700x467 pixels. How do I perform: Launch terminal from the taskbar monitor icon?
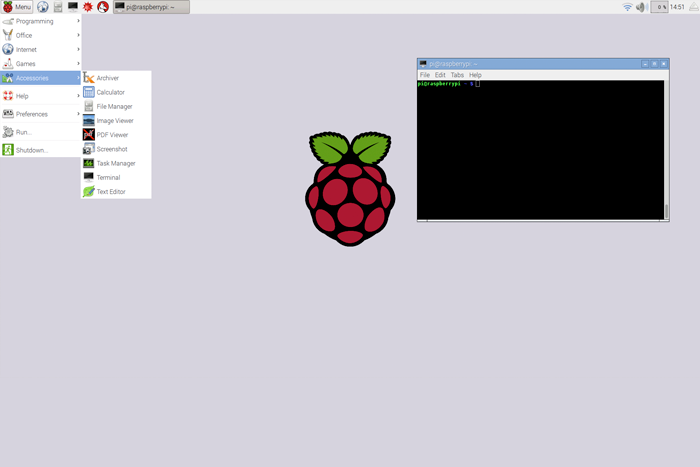pos(73,7)
